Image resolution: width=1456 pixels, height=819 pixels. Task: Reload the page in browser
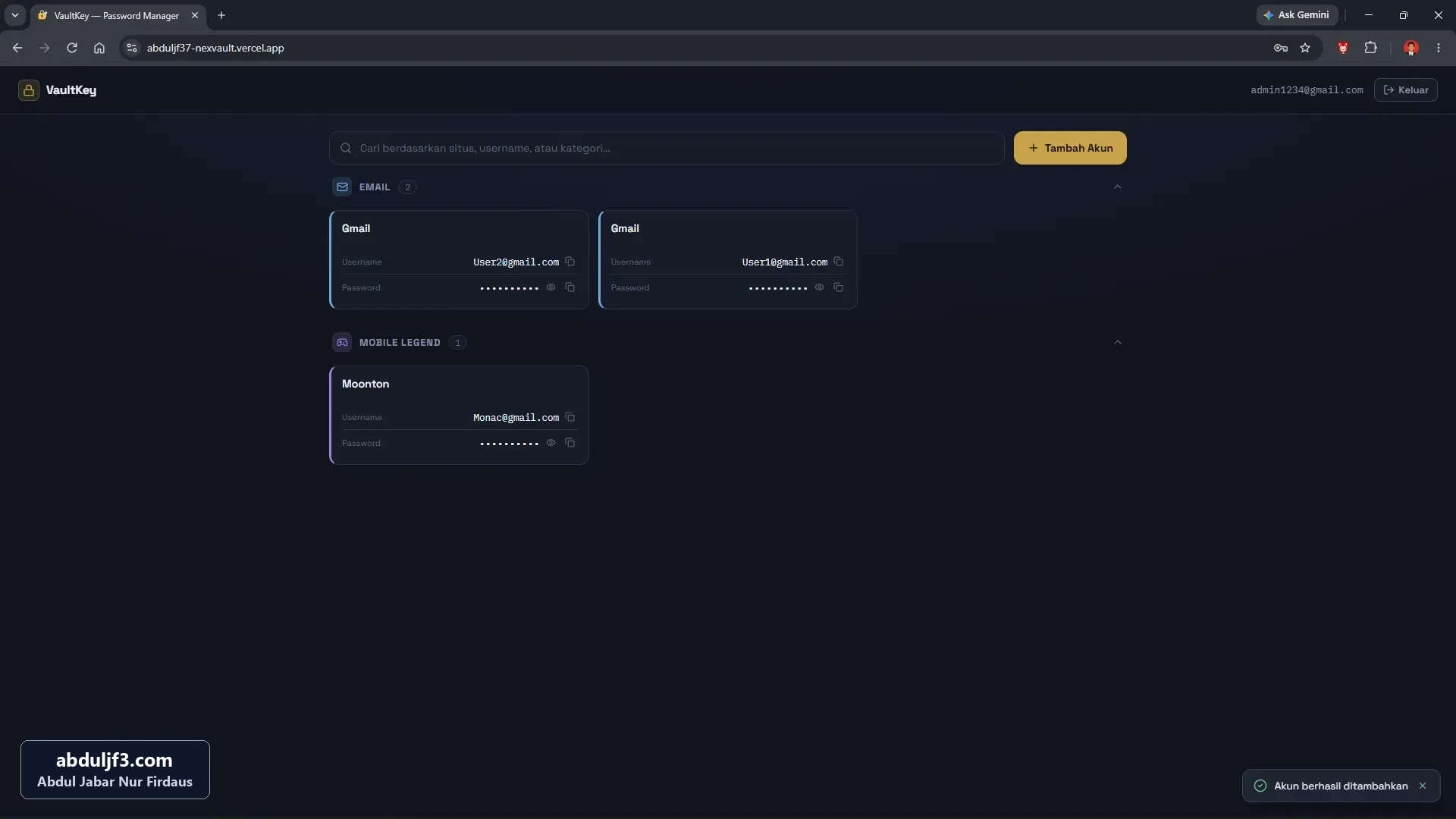pos(72,48)
